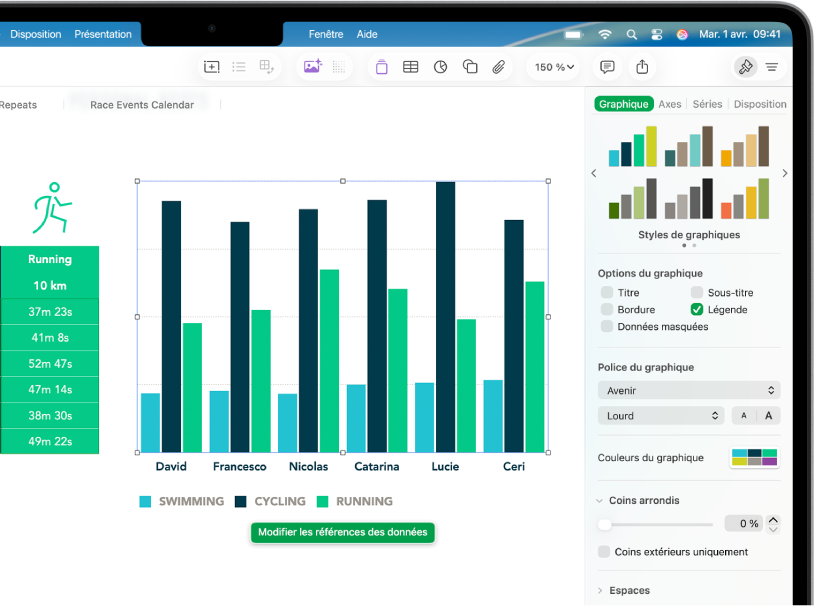Open the 150 % zoom dropdown

(x=555, y=67)
